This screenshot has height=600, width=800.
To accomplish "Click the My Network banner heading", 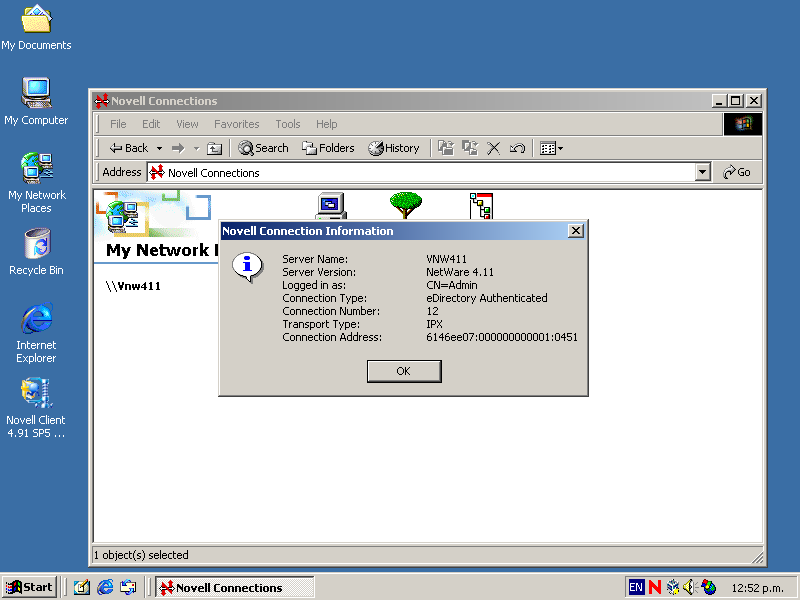I will pos(162,250).
